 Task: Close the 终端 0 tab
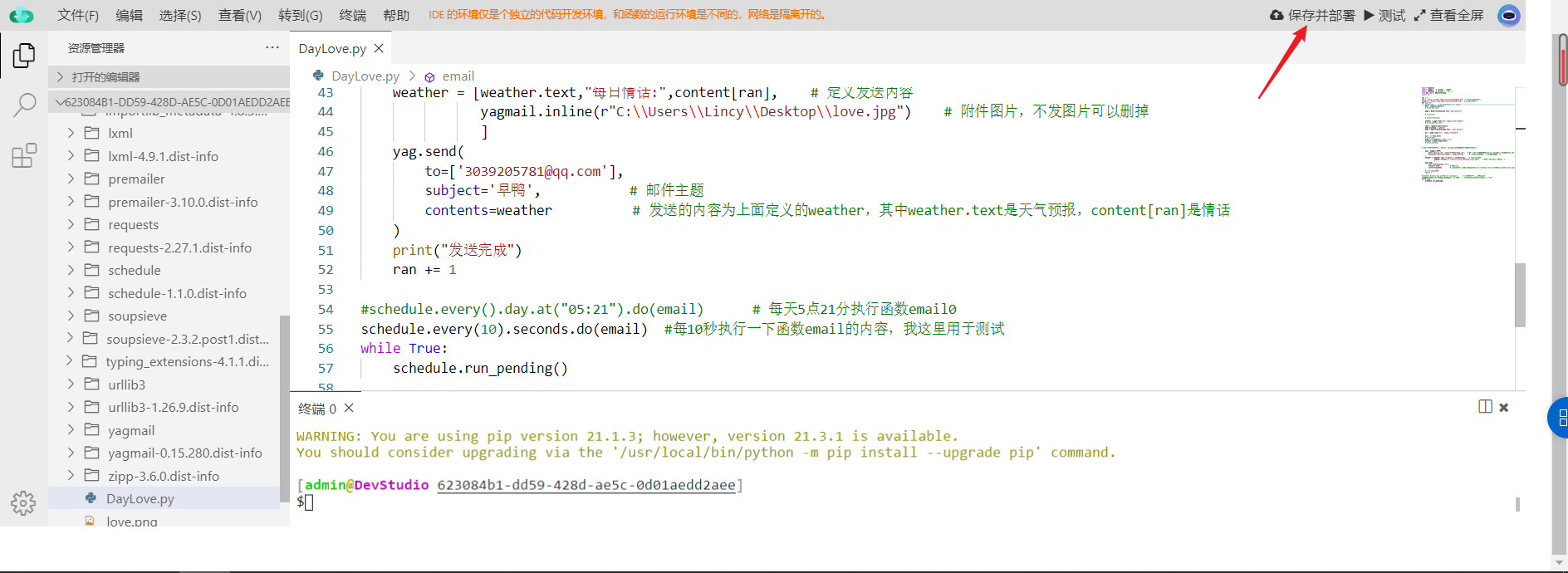(349, 408)
